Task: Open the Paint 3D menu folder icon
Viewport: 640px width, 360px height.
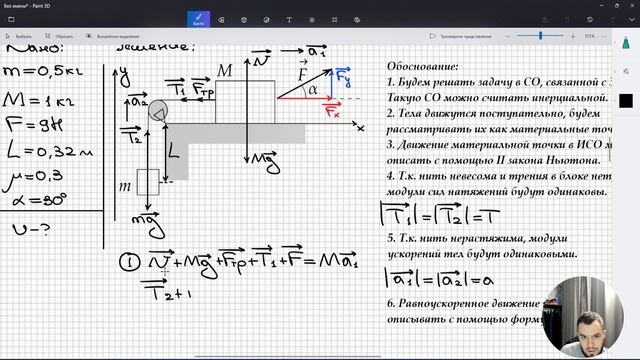Action: 11,19
